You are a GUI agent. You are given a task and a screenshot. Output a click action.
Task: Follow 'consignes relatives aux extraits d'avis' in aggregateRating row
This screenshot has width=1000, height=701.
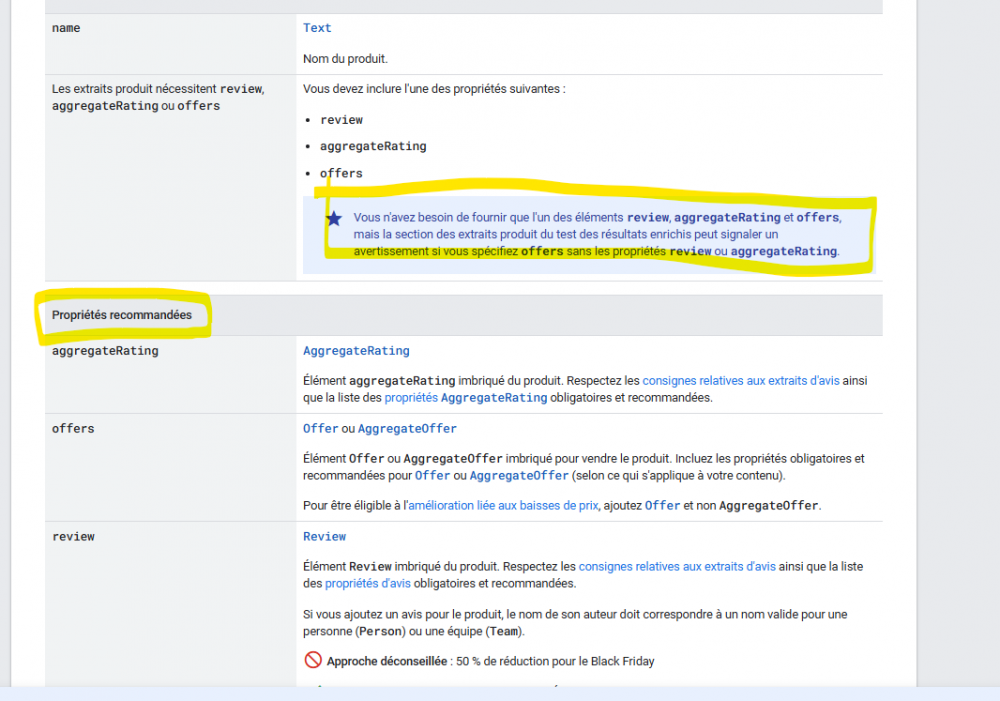pos(740,381)
